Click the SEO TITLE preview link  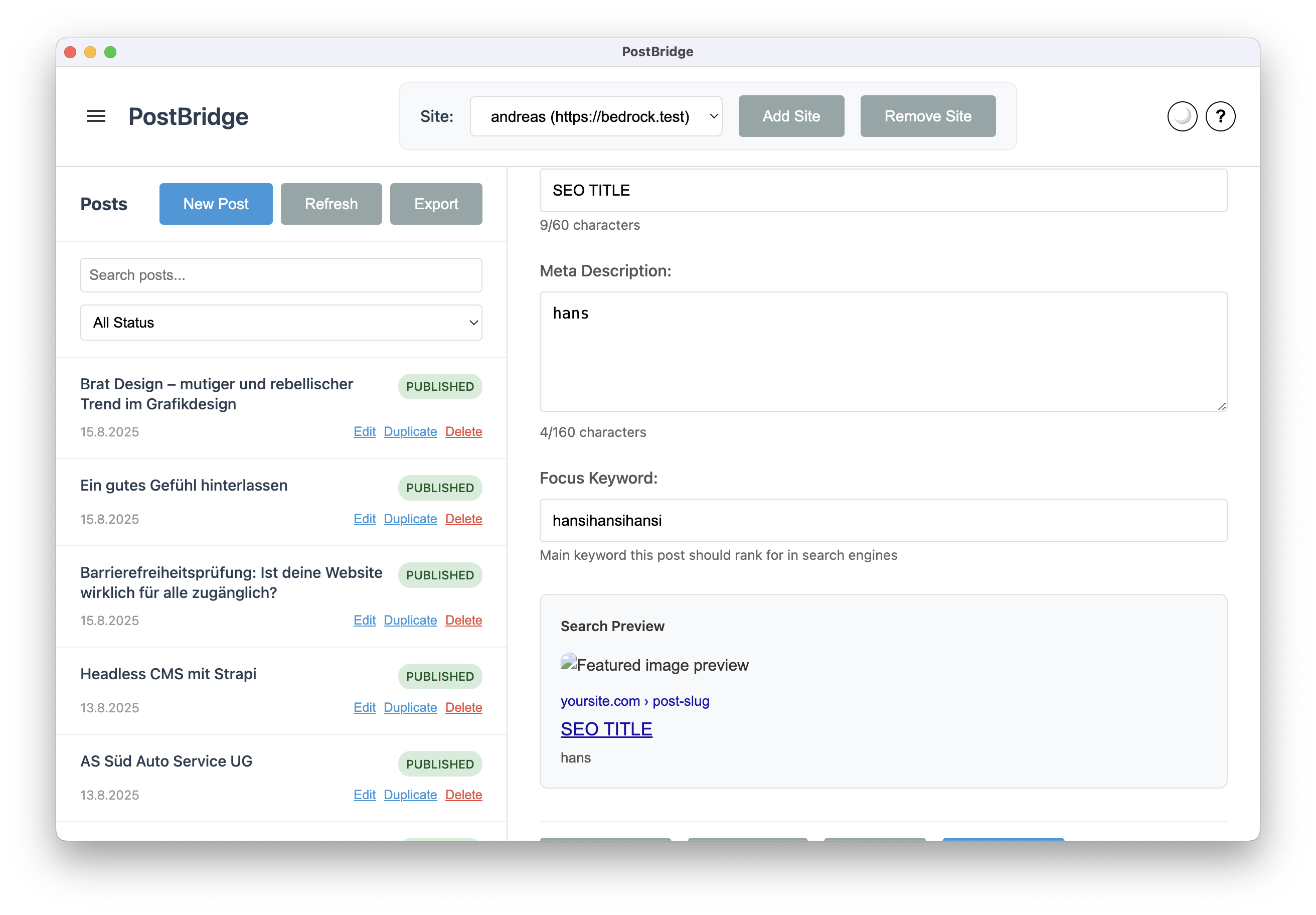[606, 729]
